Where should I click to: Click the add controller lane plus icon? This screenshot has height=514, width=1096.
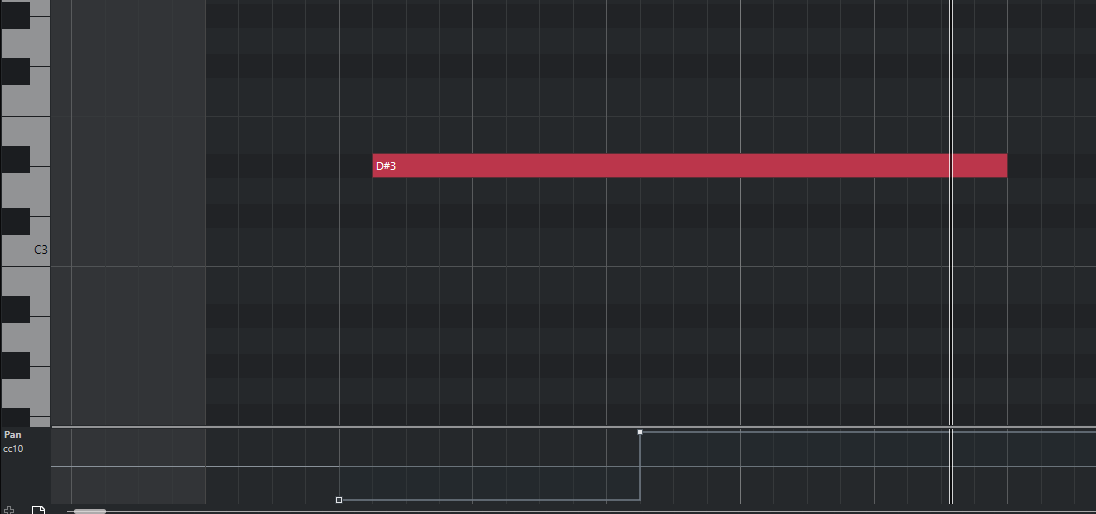pyautogui.click(x=9, y=510)
